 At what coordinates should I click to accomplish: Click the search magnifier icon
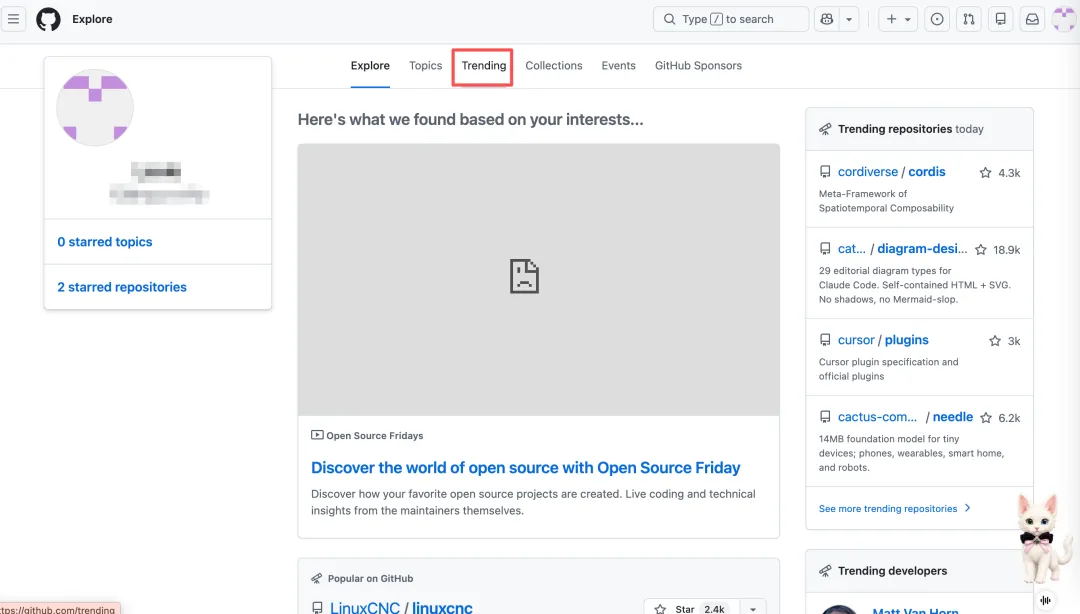(669, 19)
